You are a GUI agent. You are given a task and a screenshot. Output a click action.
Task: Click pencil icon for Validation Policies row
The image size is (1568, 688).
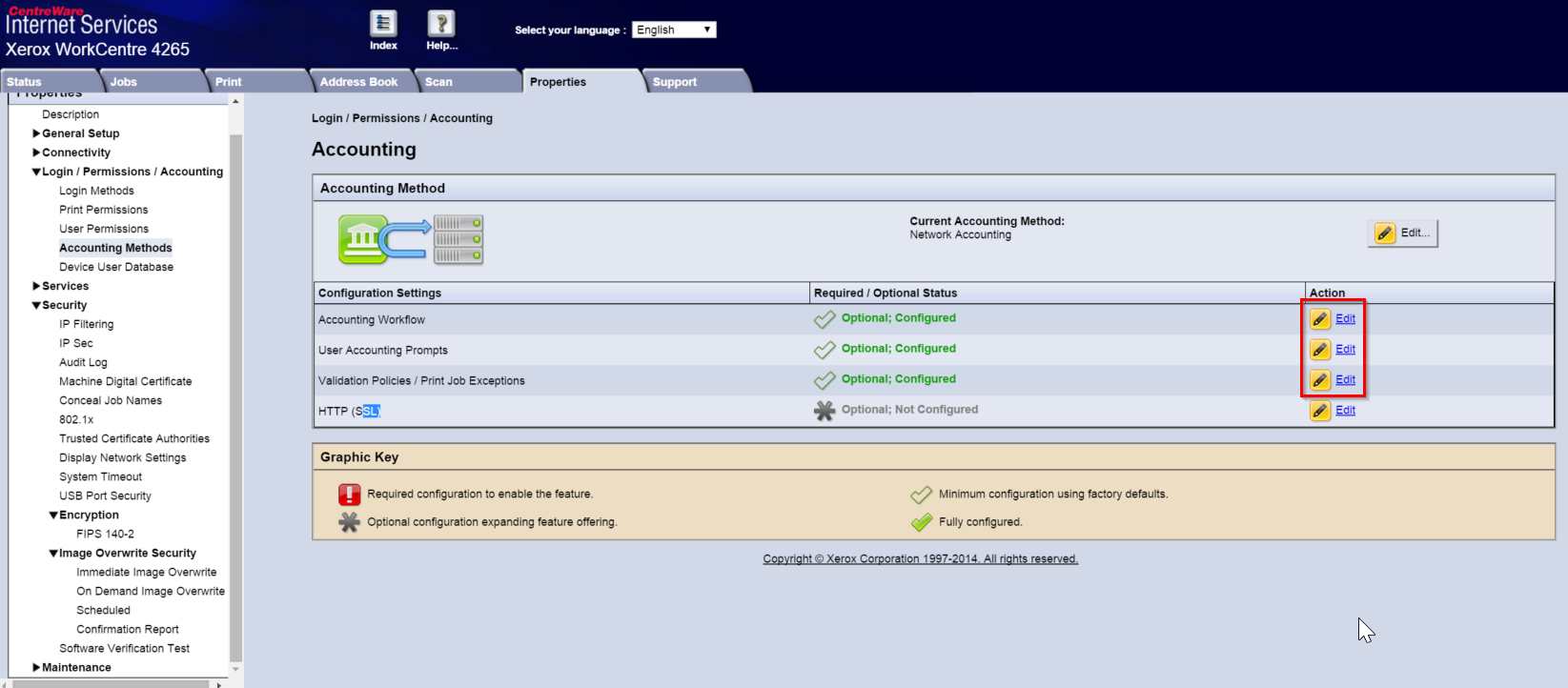(1319, 380)
